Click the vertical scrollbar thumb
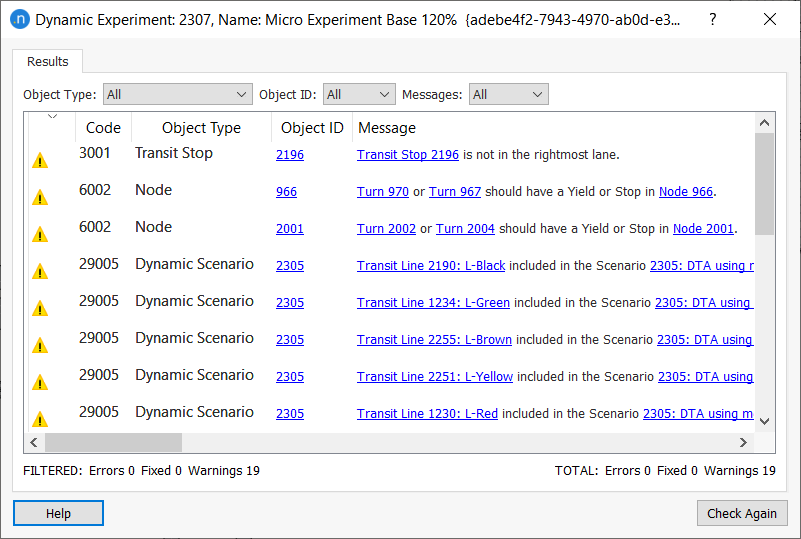 (x=764, y=184)
